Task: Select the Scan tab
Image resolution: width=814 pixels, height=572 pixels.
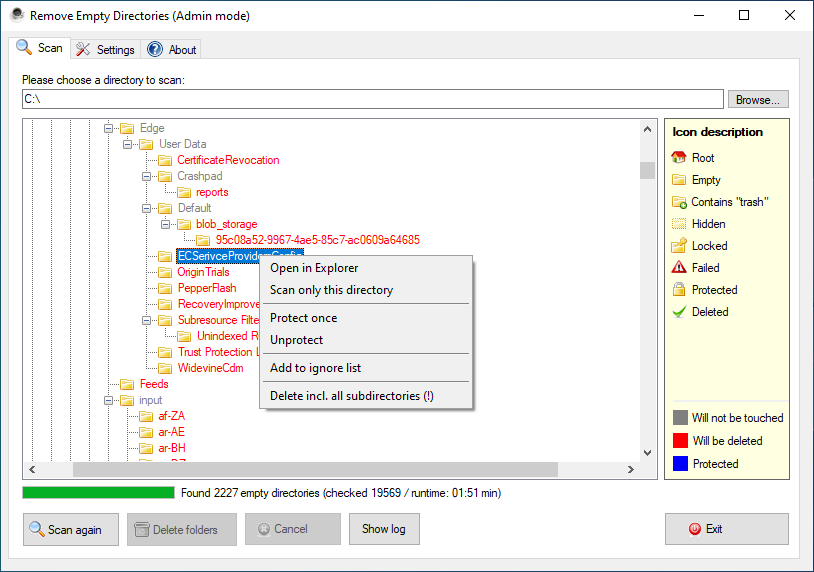Action: 39,48
